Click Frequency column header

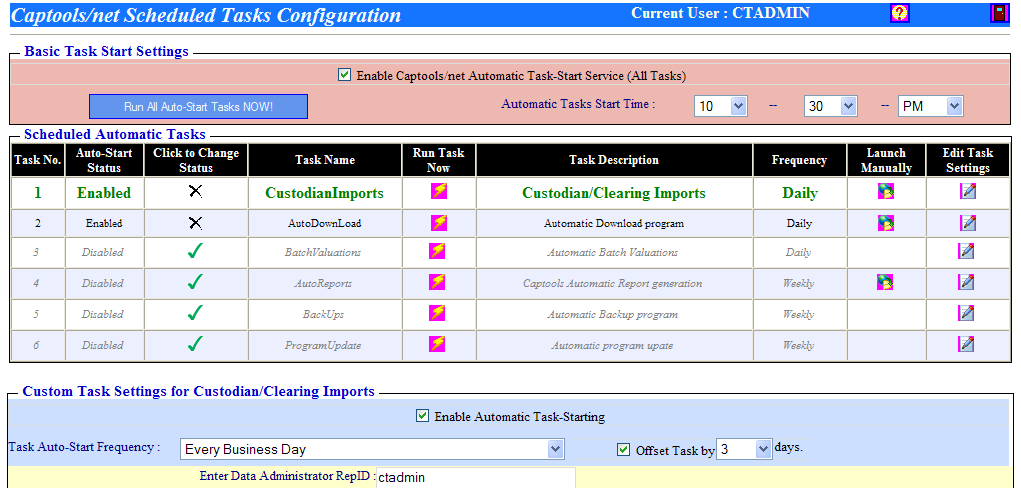[799, 160]
